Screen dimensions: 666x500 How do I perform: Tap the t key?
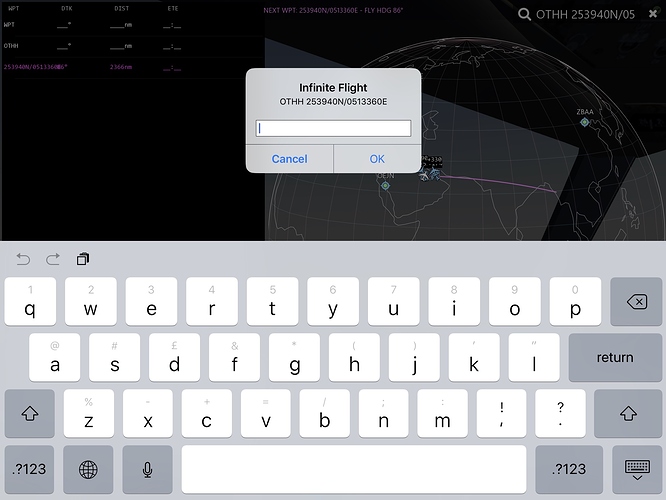pyautogui.click(x=272, y=302)
